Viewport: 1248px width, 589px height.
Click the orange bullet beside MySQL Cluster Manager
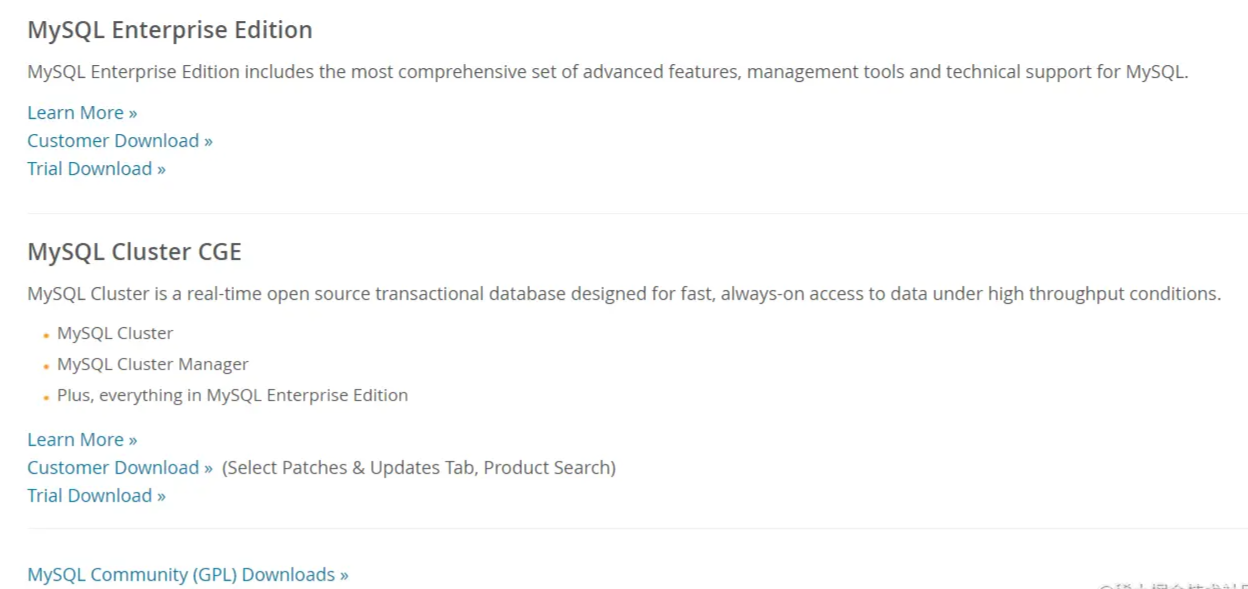point(46,367)
